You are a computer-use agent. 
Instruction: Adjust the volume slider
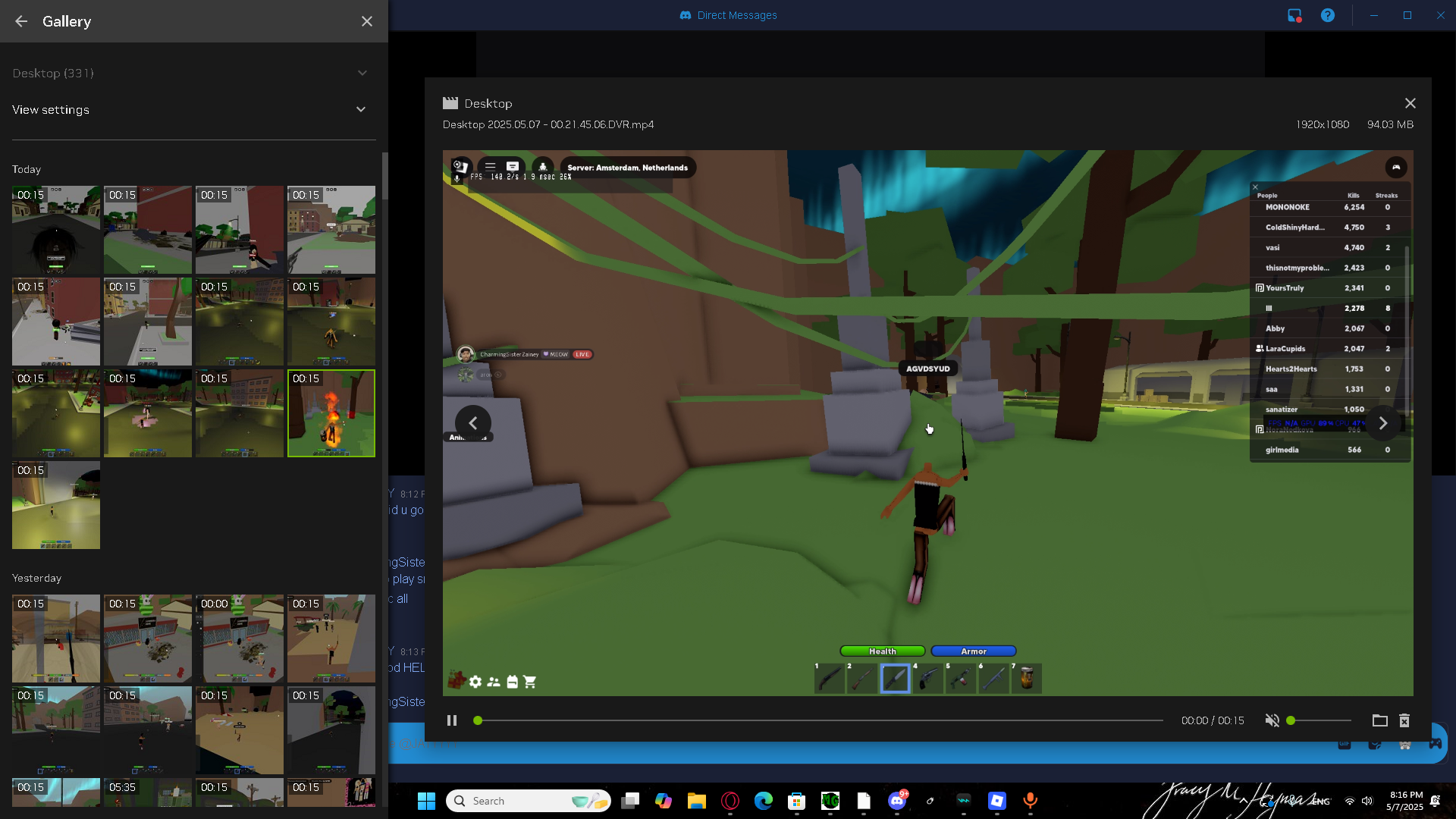coord(1319,720)
